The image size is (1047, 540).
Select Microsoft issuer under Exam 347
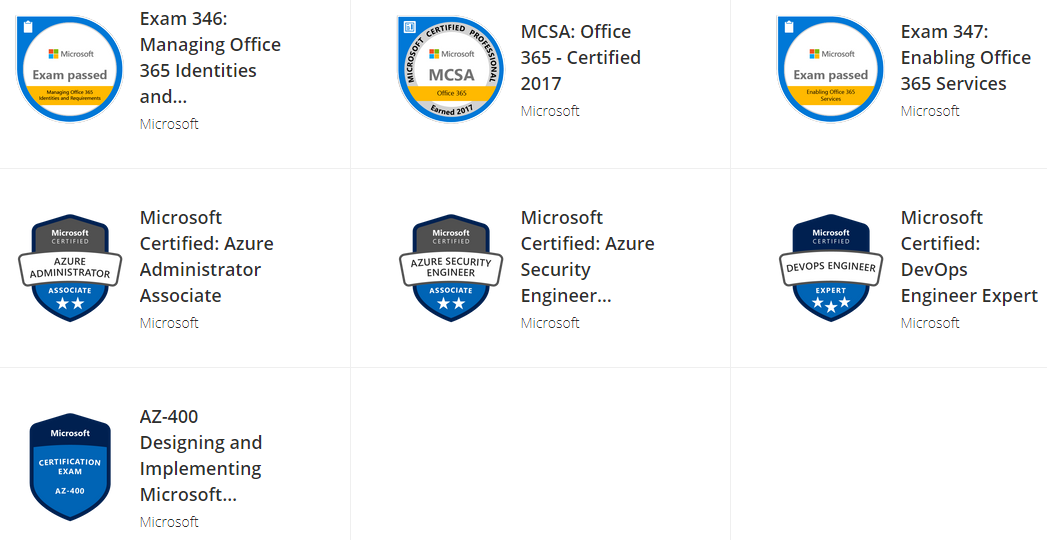click(930, 111)
